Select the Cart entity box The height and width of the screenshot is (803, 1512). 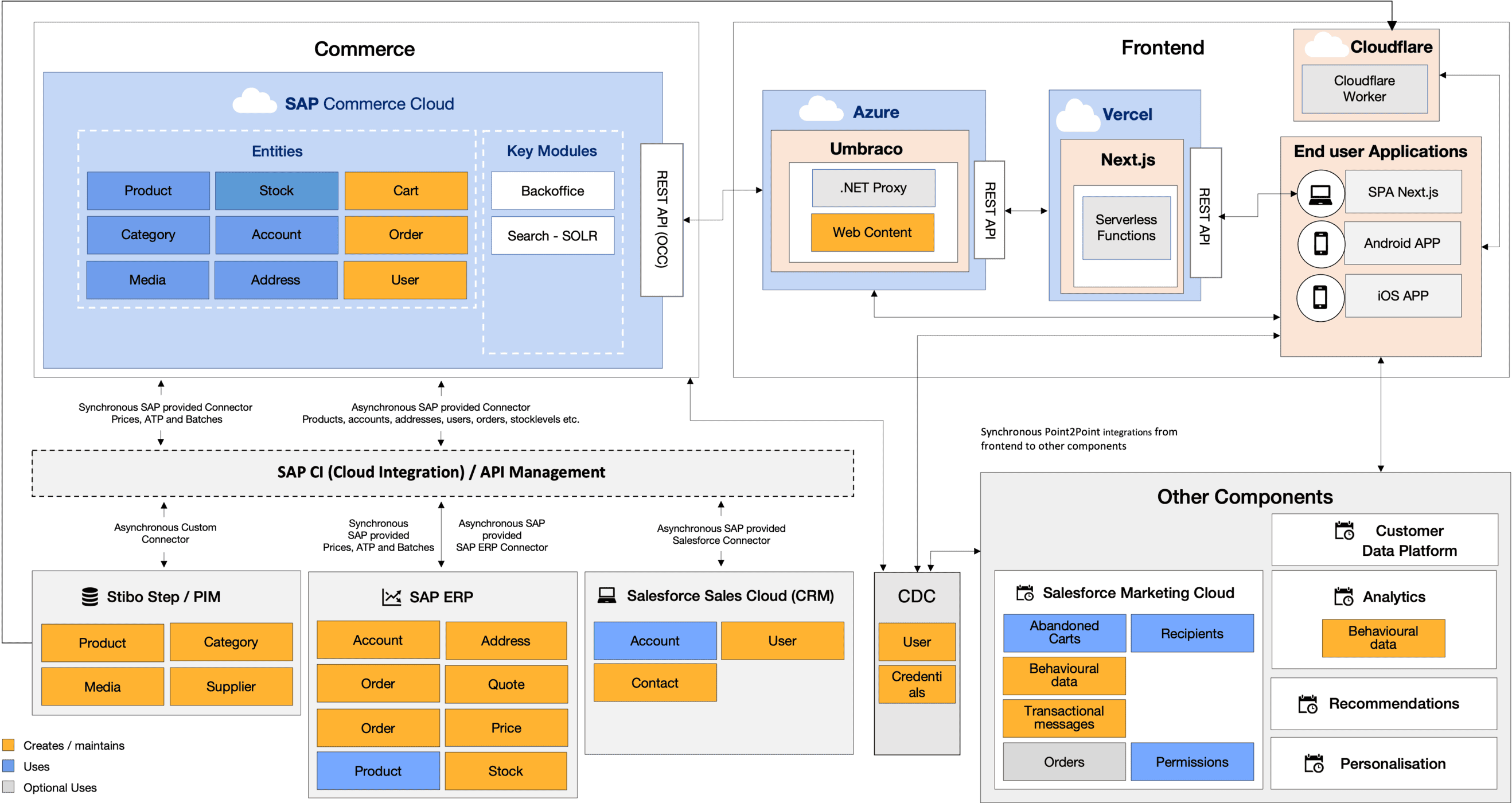pos(406,191)
